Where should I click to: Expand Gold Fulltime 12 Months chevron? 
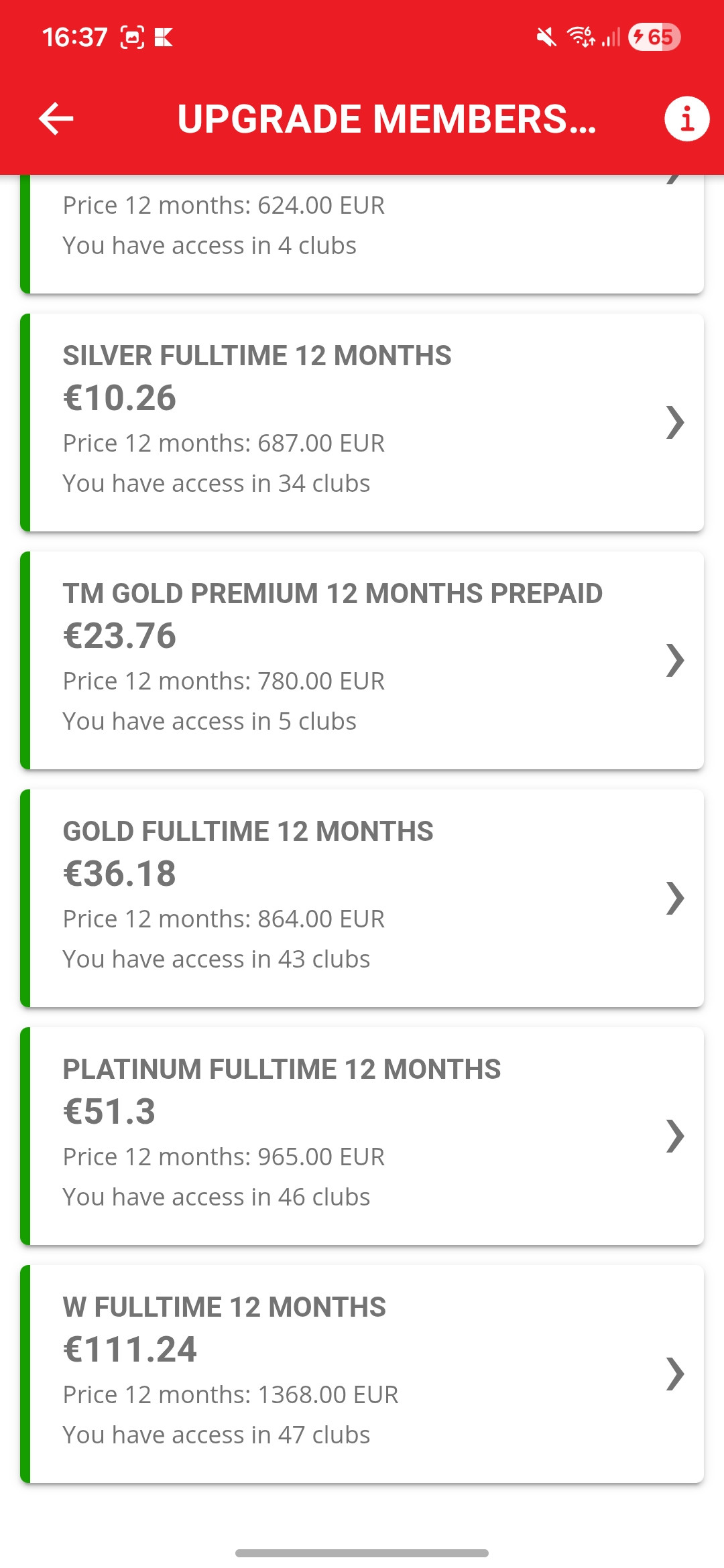point(675,898)
